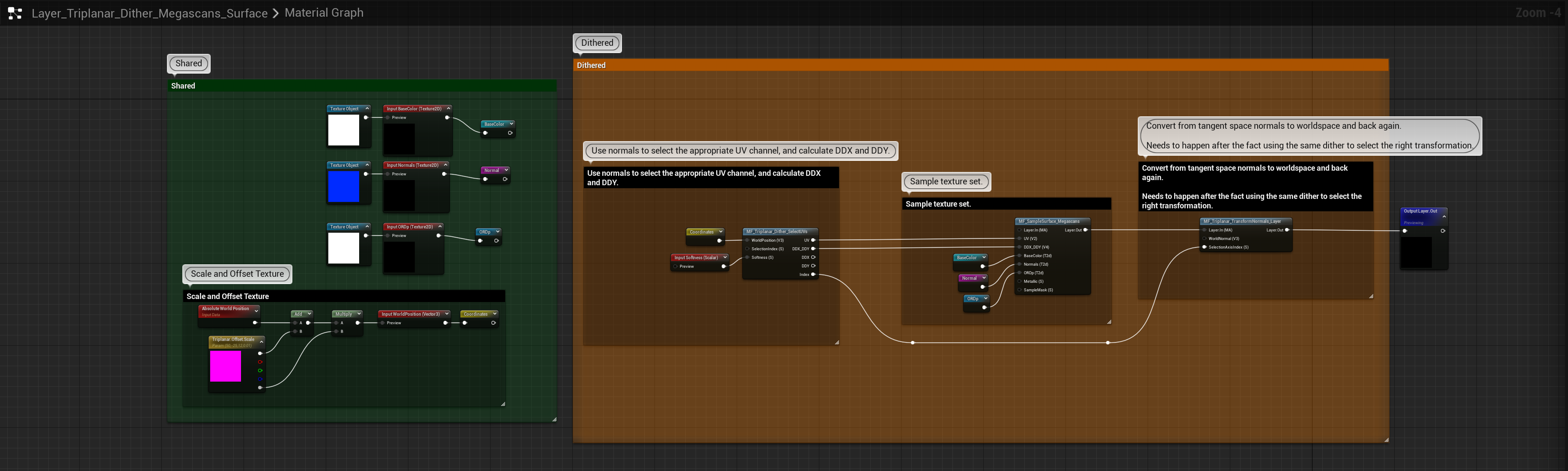Click the Sample texture set. comment bubble
Viewport: 1568px width, 471px height.
click(x=946, y=181)
